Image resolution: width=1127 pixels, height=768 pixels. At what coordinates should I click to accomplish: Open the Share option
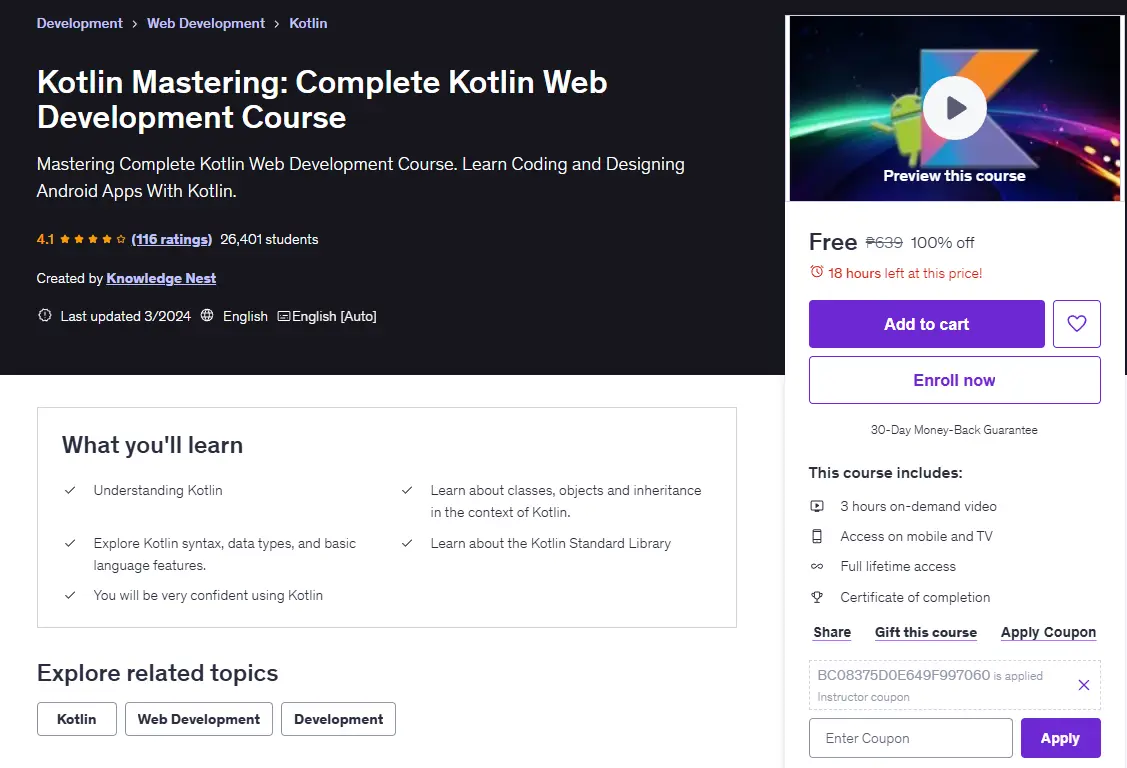pos(832,632)
